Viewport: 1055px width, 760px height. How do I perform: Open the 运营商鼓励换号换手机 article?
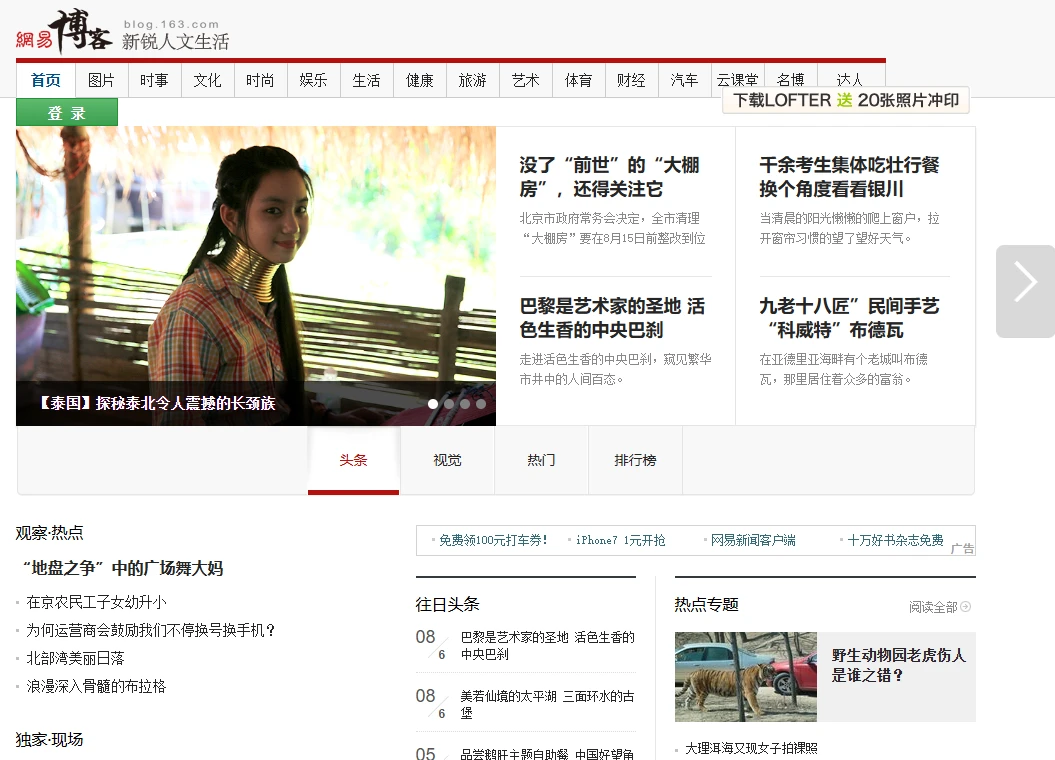click(x=151, y=630)
